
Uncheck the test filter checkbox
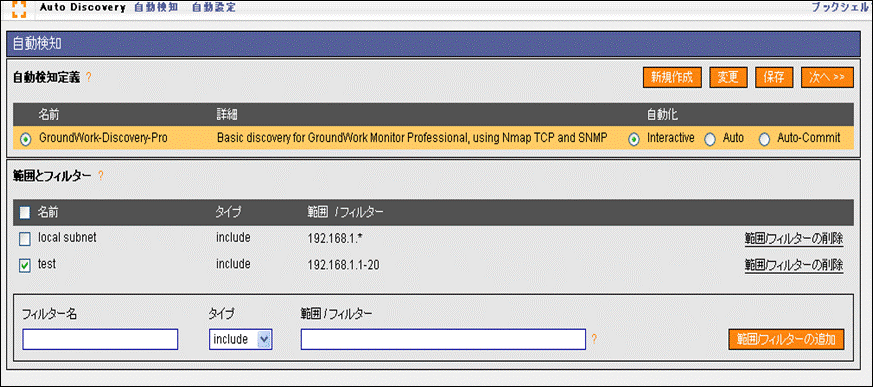[25, 266]
